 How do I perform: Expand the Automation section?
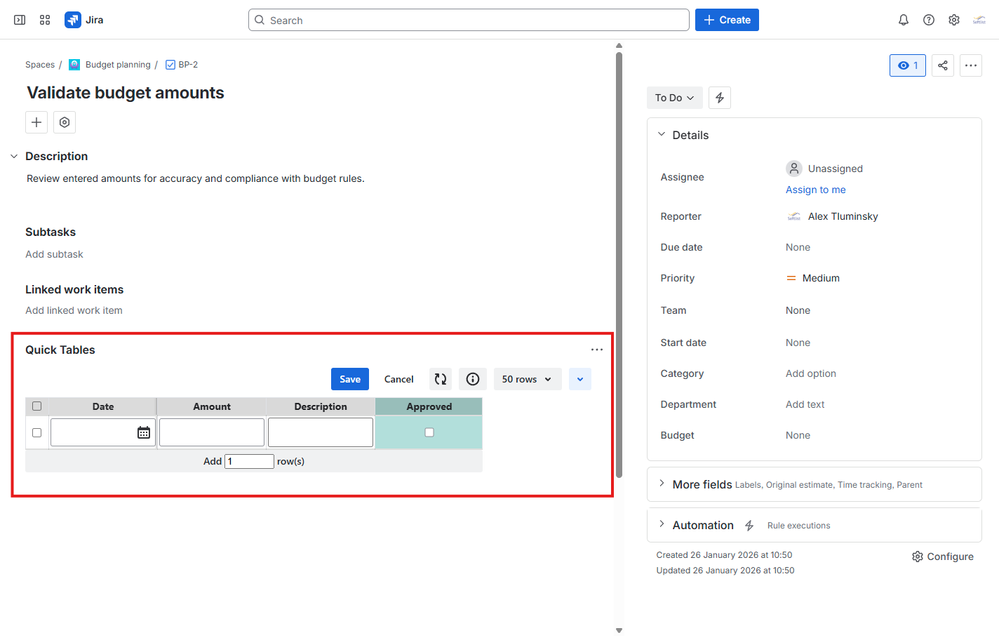pyautogui.click(x=661, y=524)
